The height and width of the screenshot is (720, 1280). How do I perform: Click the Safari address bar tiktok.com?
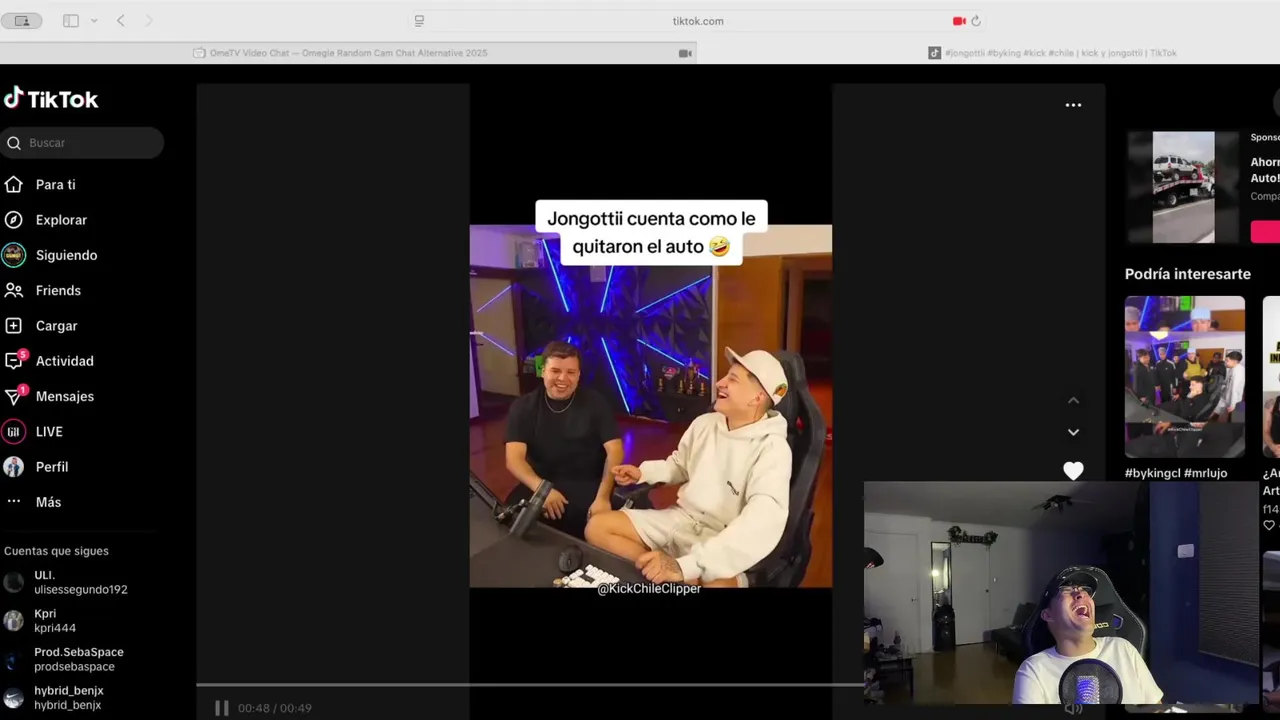(697, 21)
